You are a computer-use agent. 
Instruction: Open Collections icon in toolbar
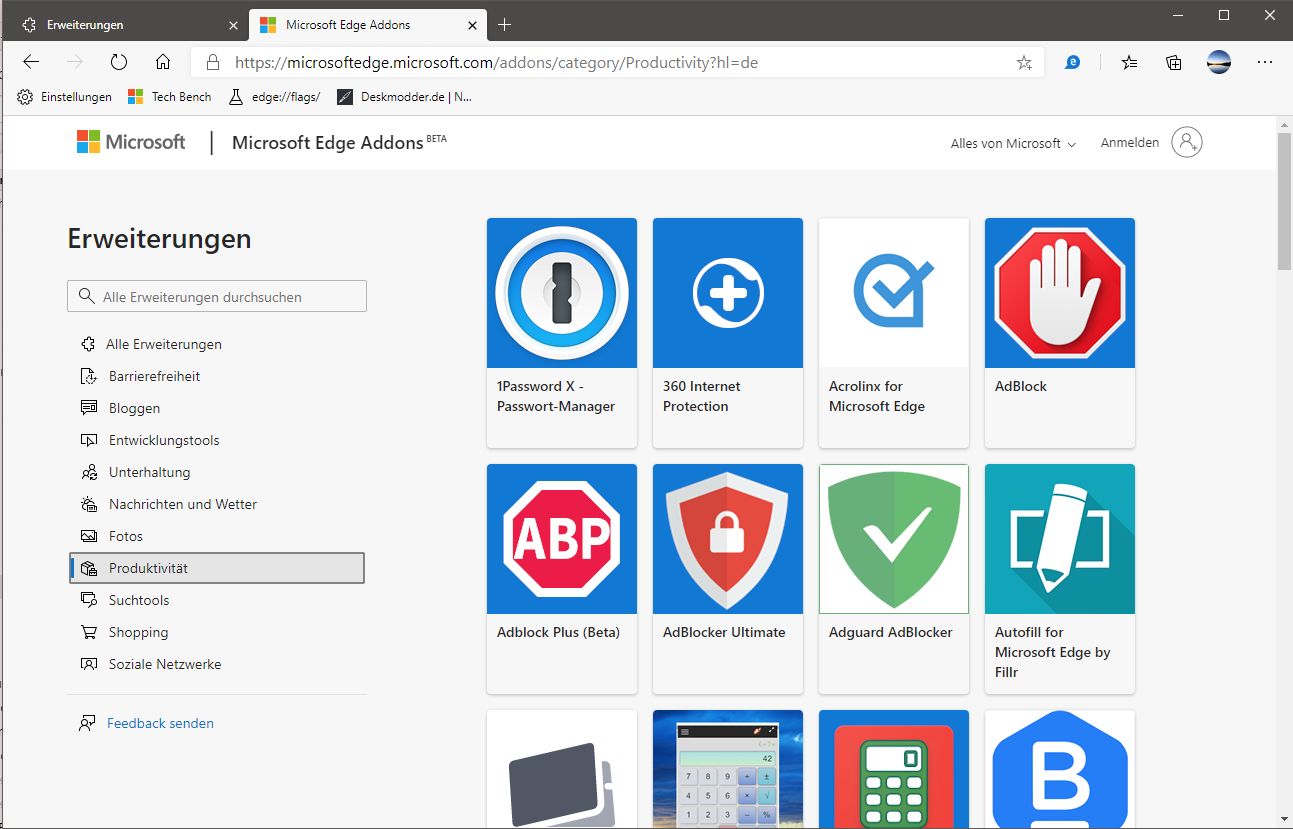pos(1174,62)
